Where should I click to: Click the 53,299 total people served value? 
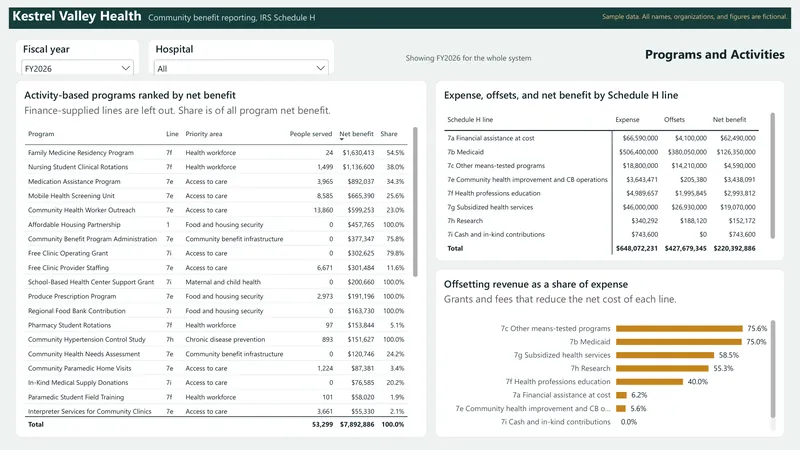tap(322, 424)
